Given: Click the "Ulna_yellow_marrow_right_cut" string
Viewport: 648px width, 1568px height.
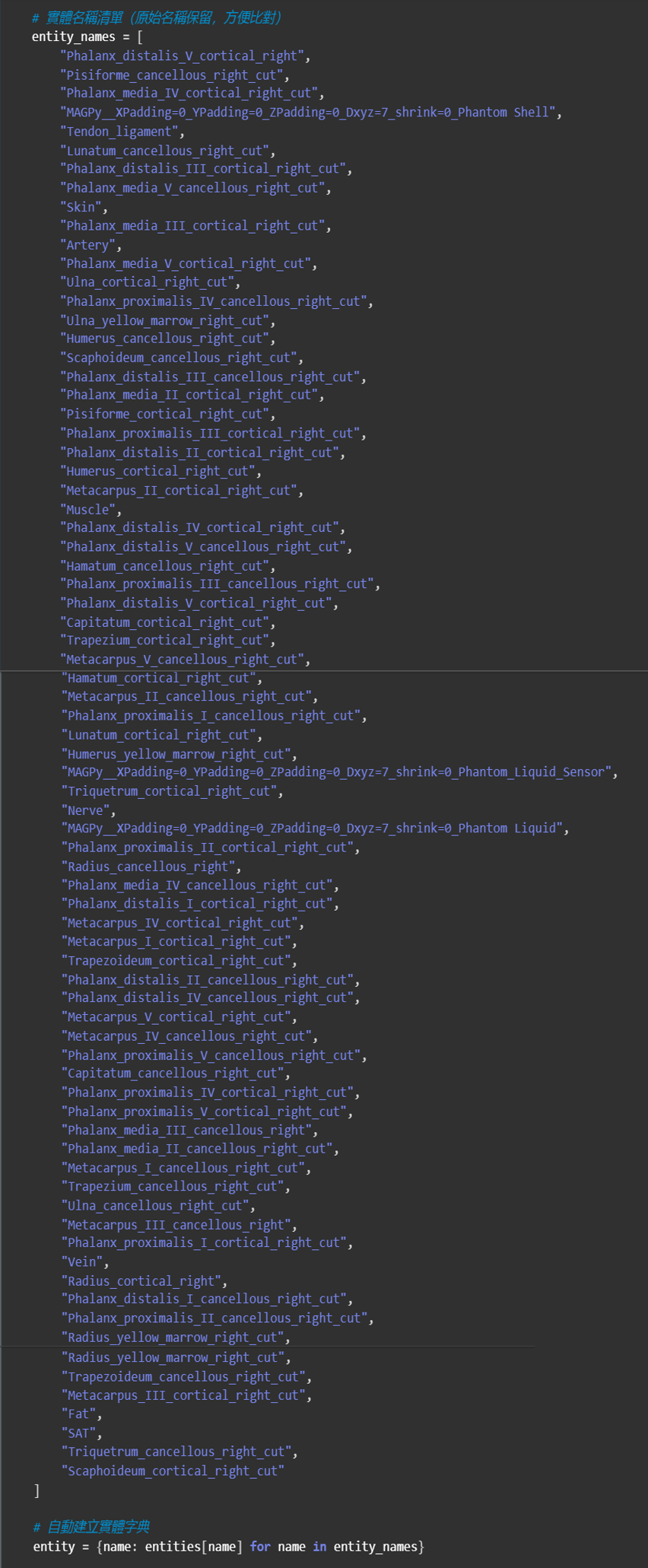Looking at the screenshot, I should 167,320.
